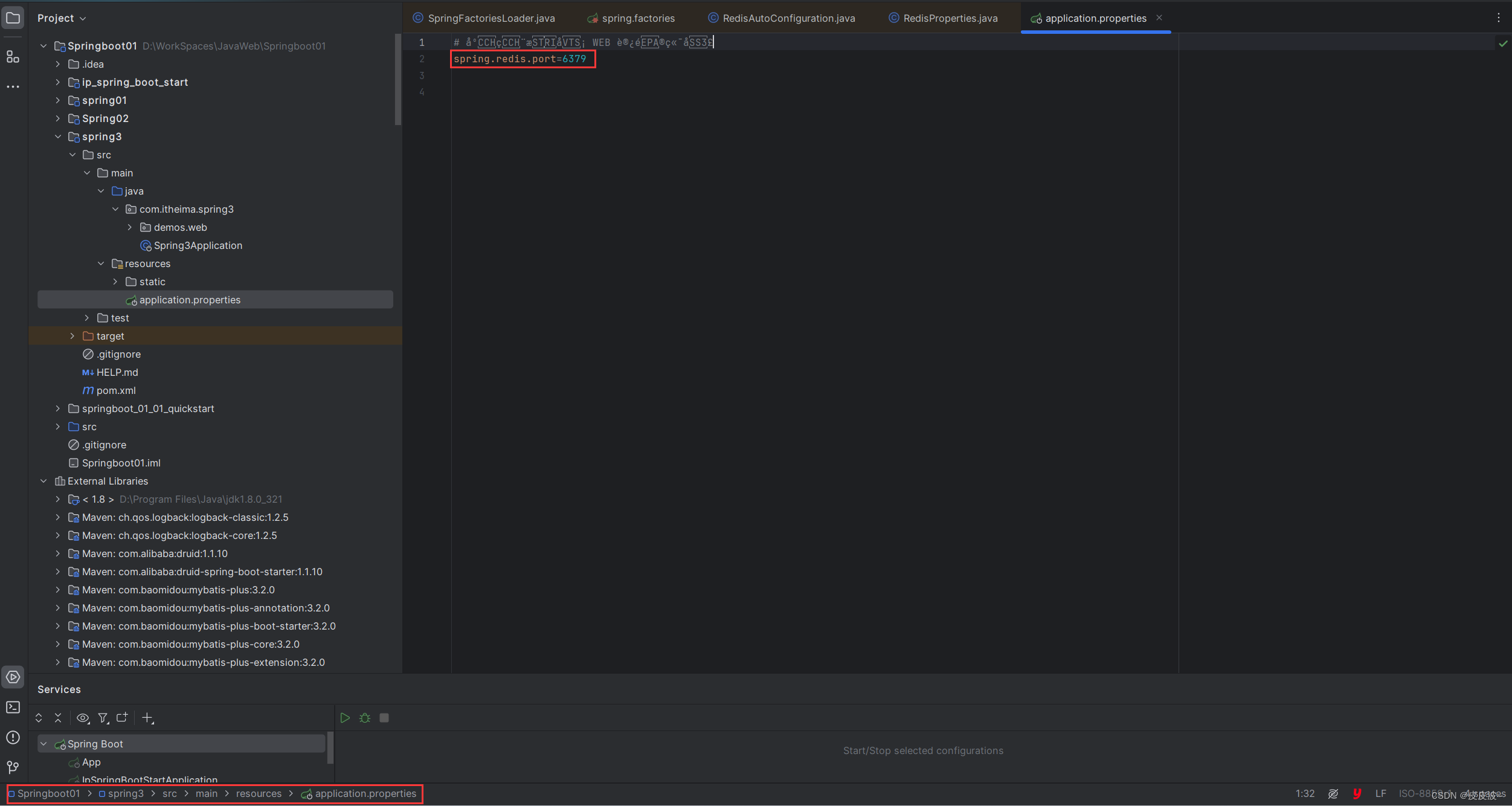The width and height of the screenshot is (1512, 806).
Task: Open the Project tool window icon
Action: pos(13,18)
